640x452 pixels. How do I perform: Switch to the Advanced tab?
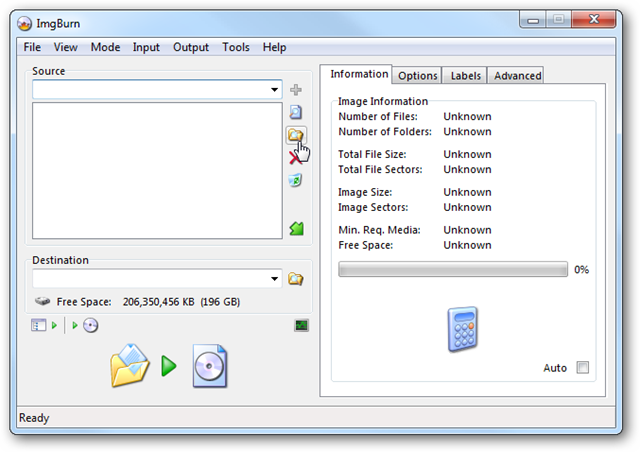(516, 76)
